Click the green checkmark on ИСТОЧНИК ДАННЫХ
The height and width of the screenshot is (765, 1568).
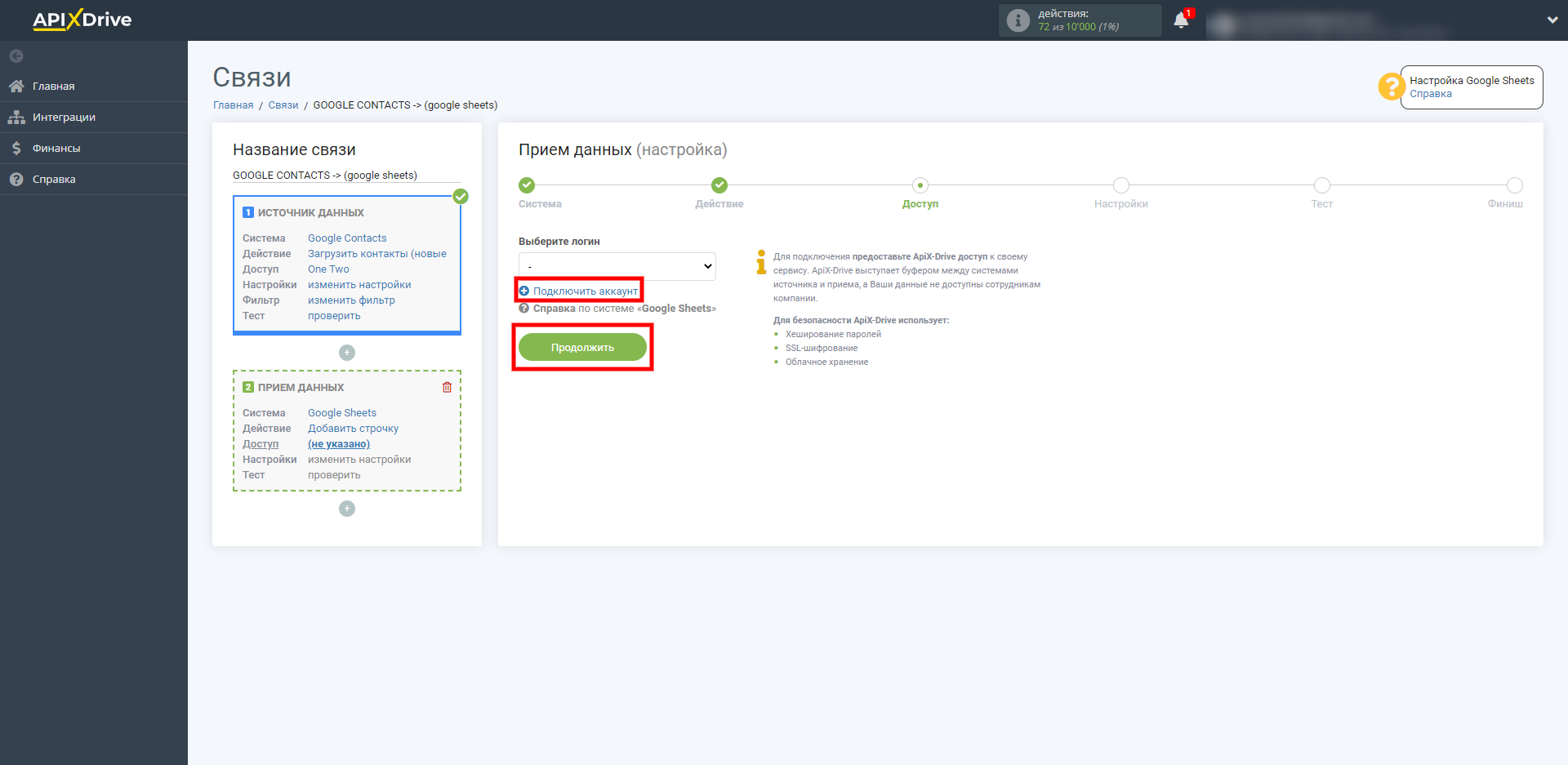461,196
